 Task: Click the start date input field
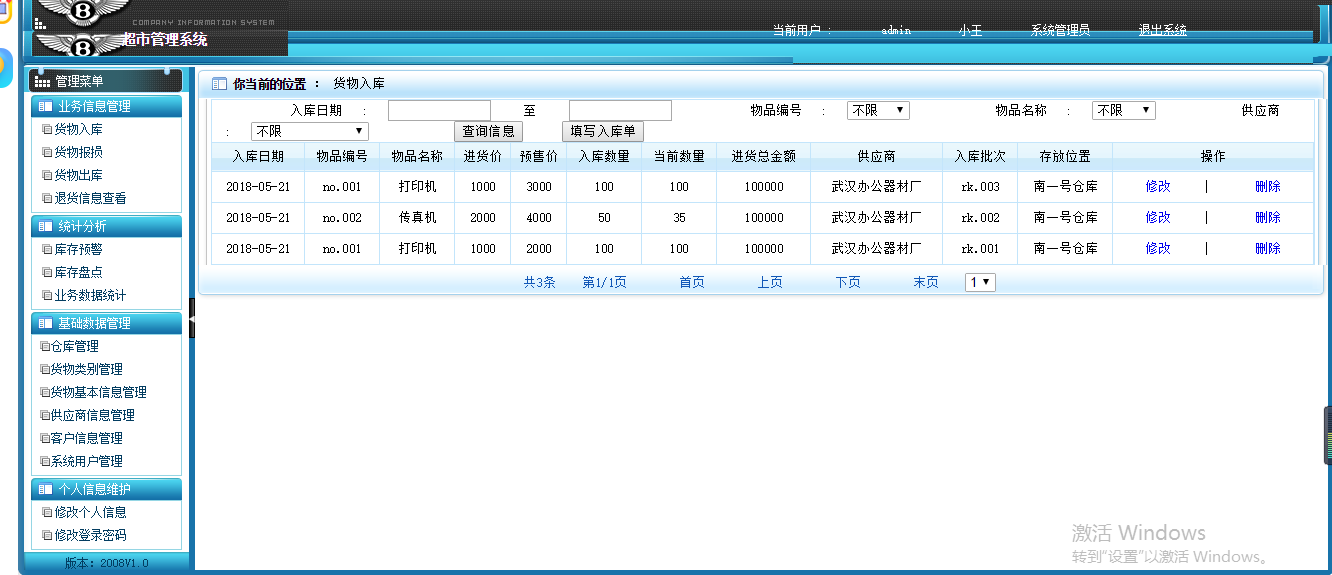tap(439, 111)
